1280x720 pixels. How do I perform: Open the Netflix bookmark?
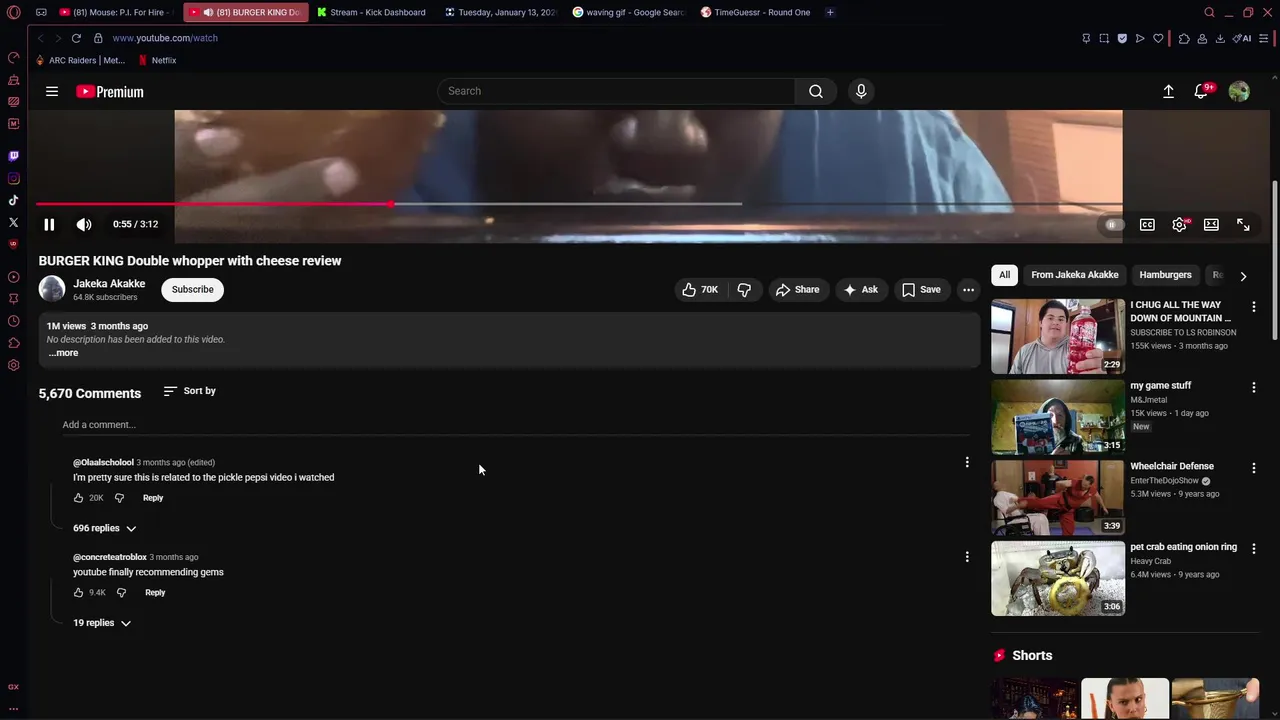157,60
